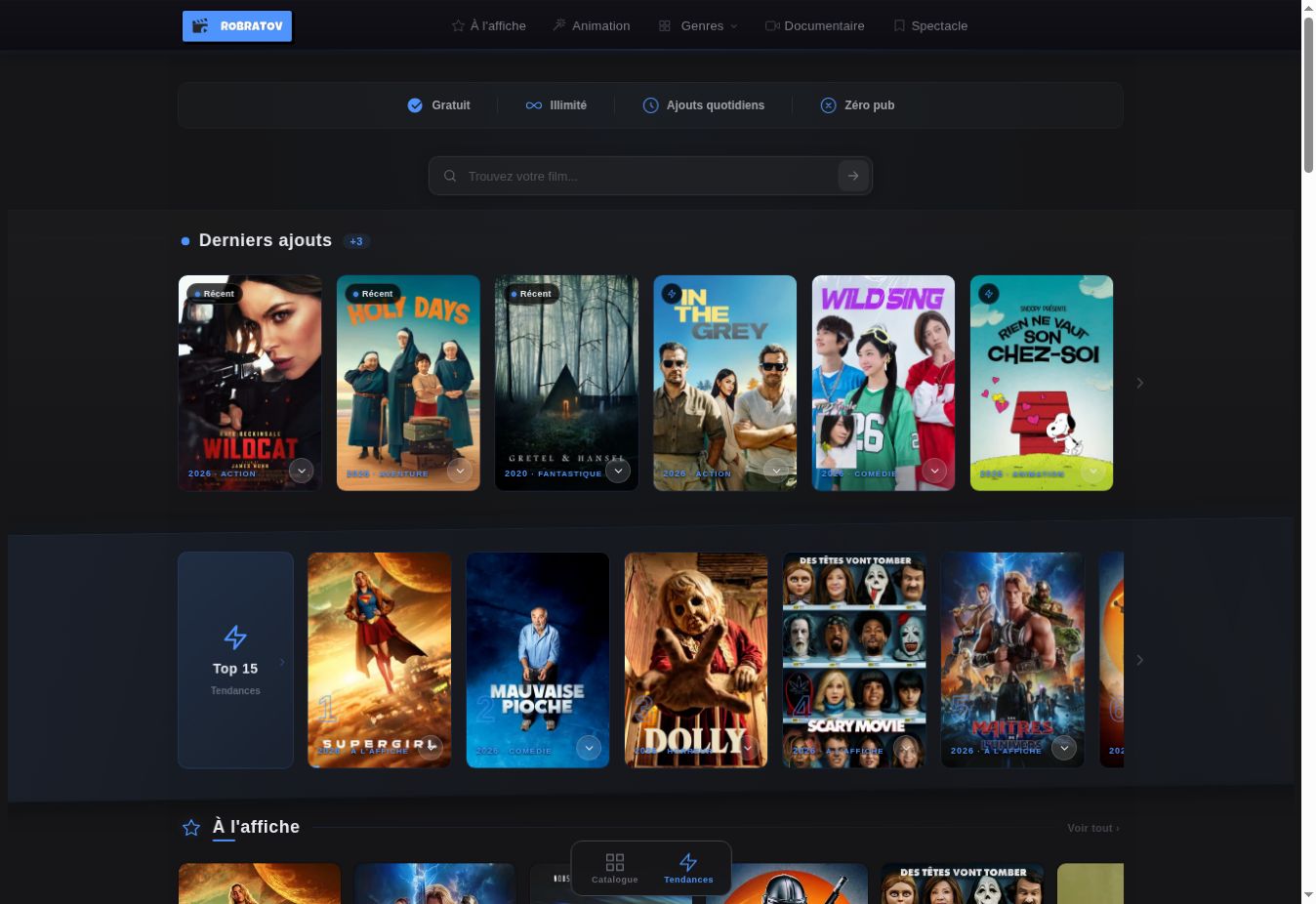Open the Scary Movie trending poster
The width and height of the screenshot is (1316, 904).
pos(854,660)
